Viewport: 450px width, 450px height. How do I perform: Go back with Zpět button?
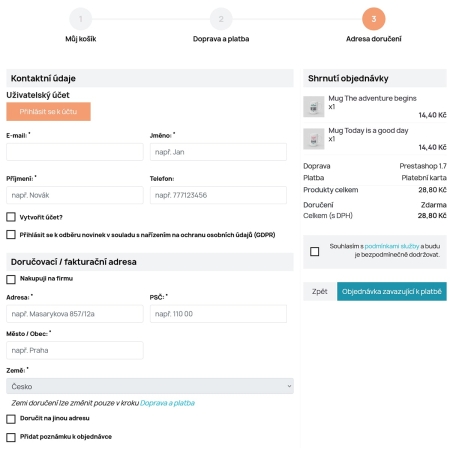tap(320, 291)
